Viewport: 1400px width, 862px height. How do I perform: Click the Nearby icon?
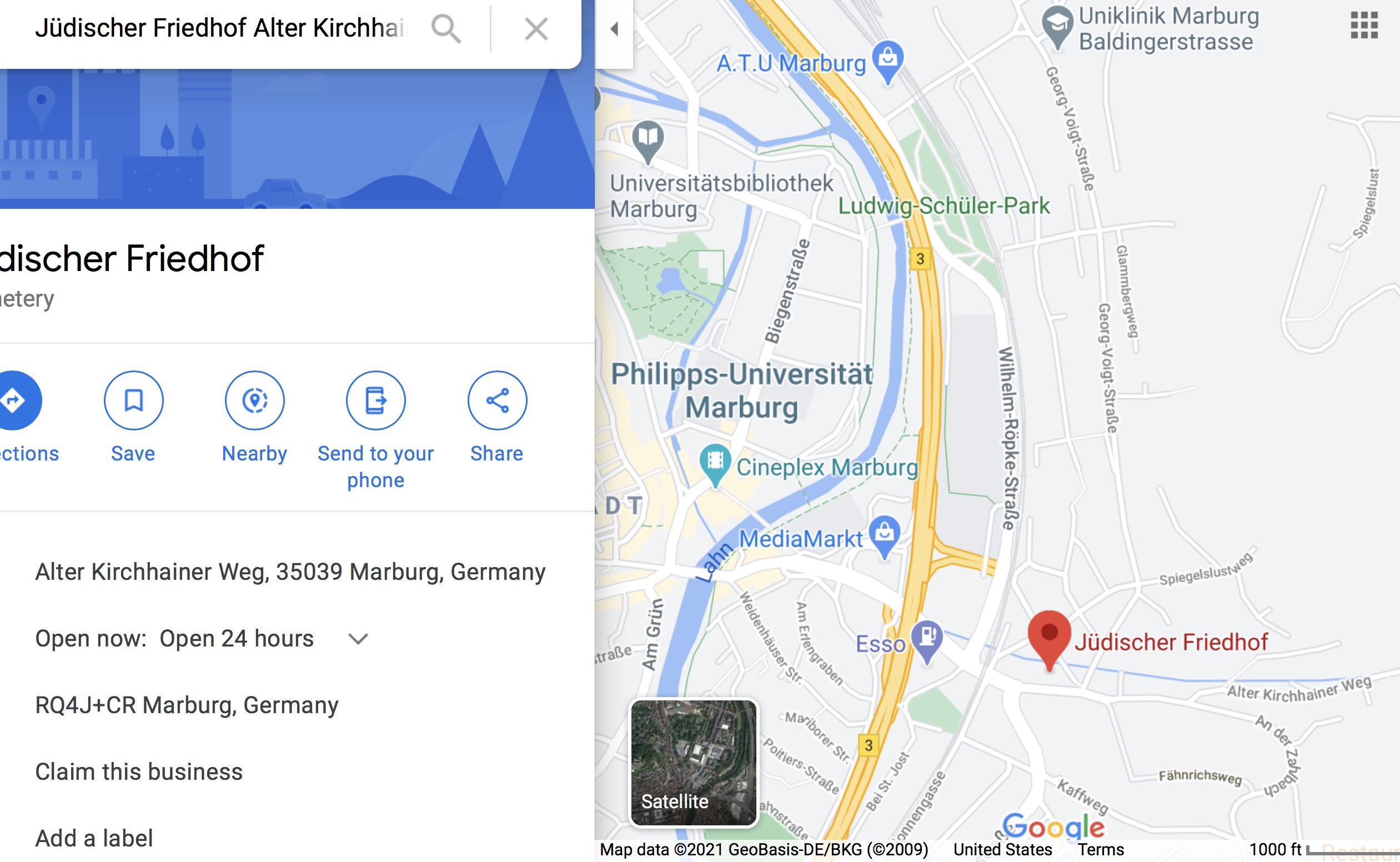(x=255, y=400)
